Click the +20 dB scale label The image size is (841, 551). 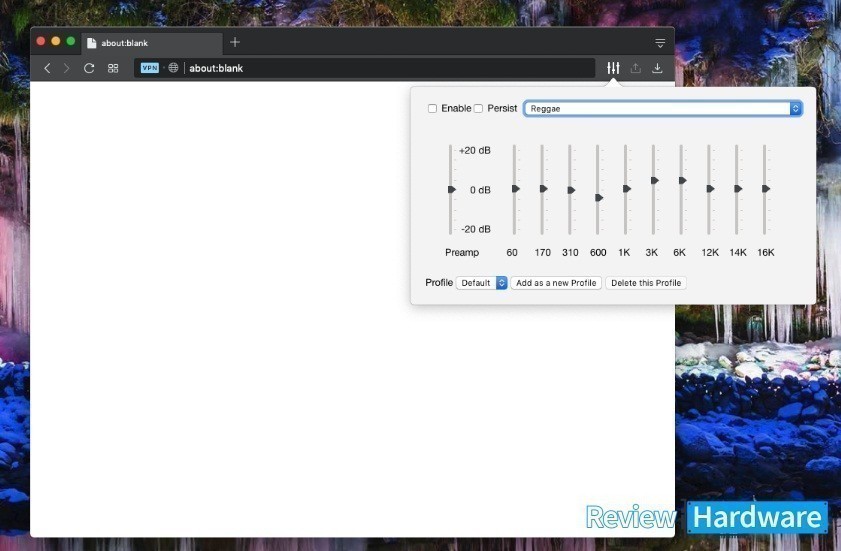coord(475,151)
